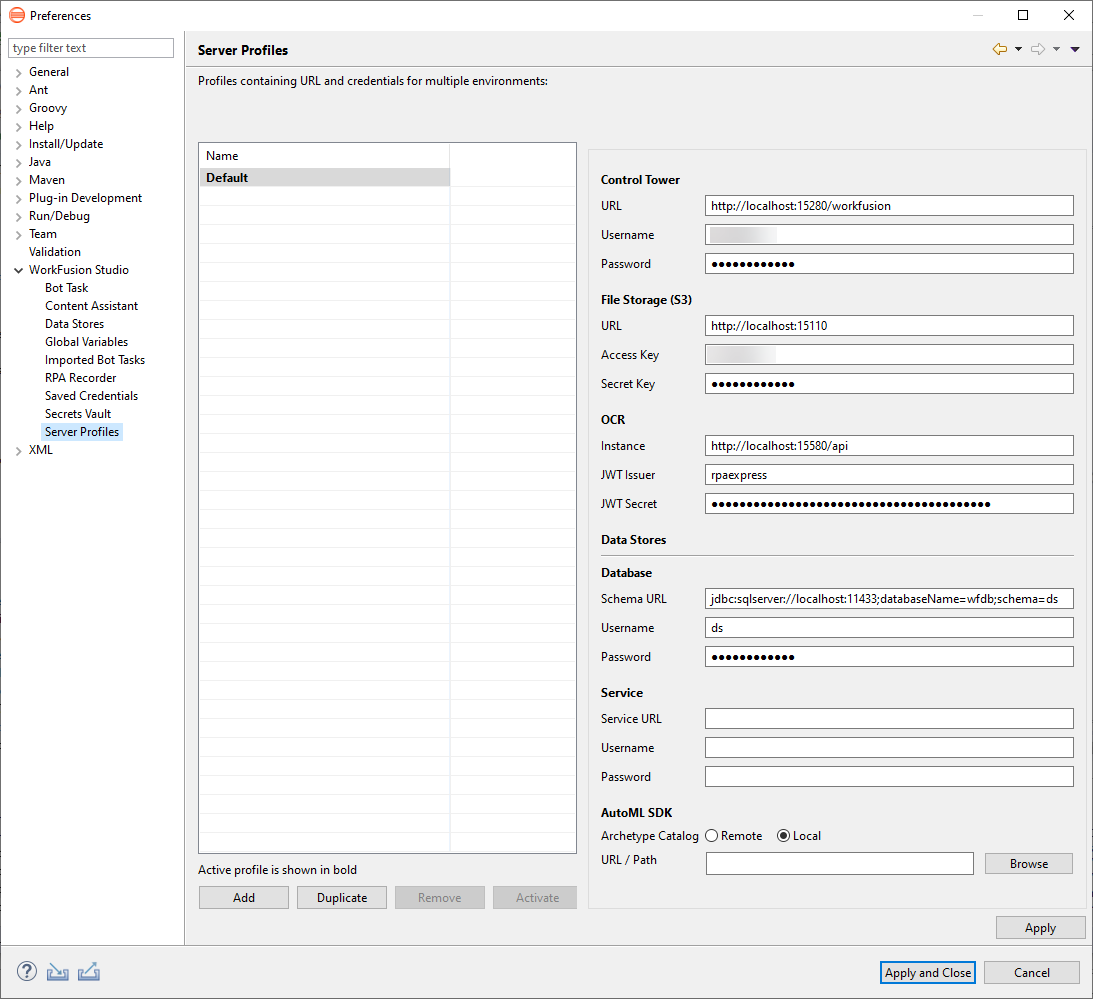Open Data Stores preferences page
Viewport: 1093px width, 999px height.
pyautogui.click(x=75, y=324)
